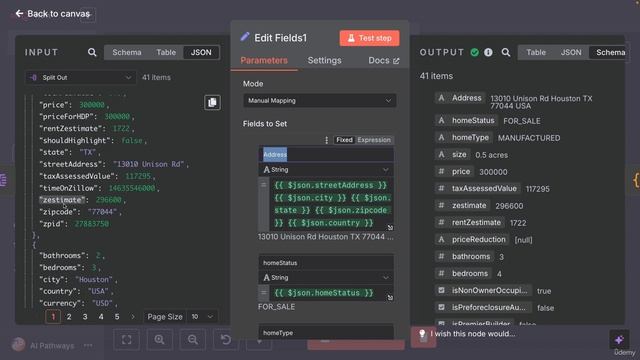Screen dimensions: 640x360
Task: Go to input page 1
Action: click(x=53, y=317)
